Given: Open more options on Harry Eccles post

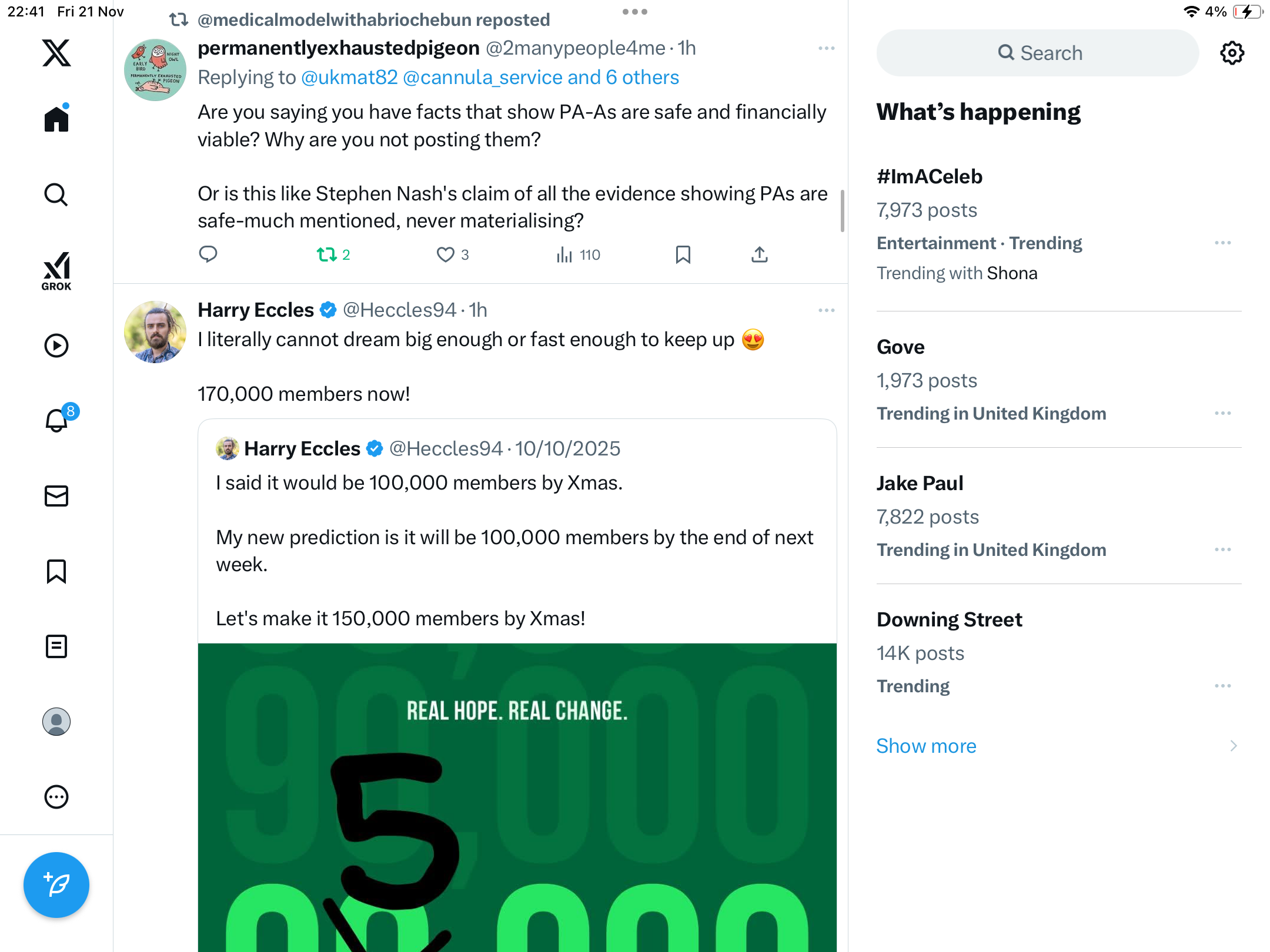Looking at the screenshot, I should [x=826, y=310].
